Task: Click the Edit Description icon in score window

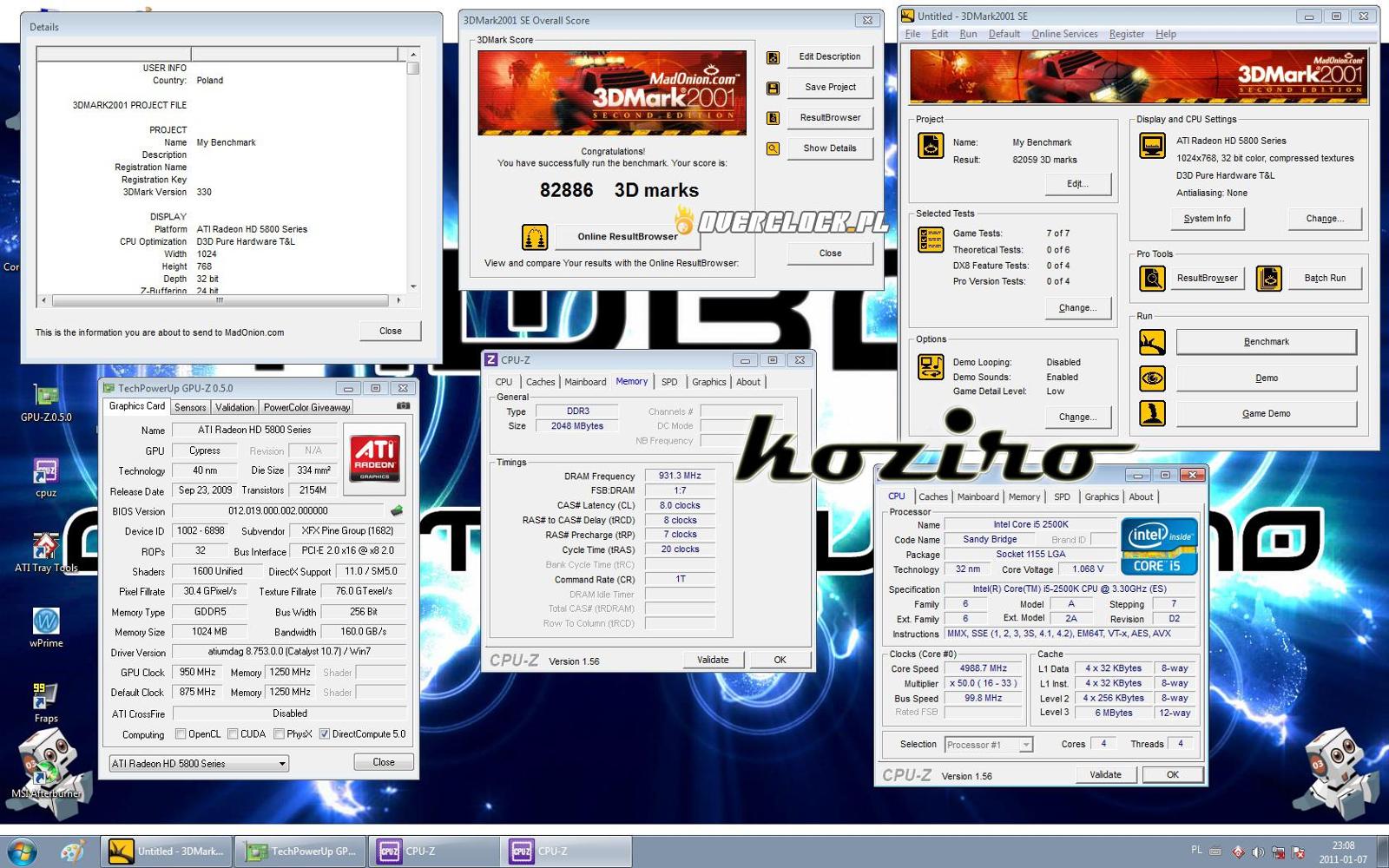Action: point(773,57)
